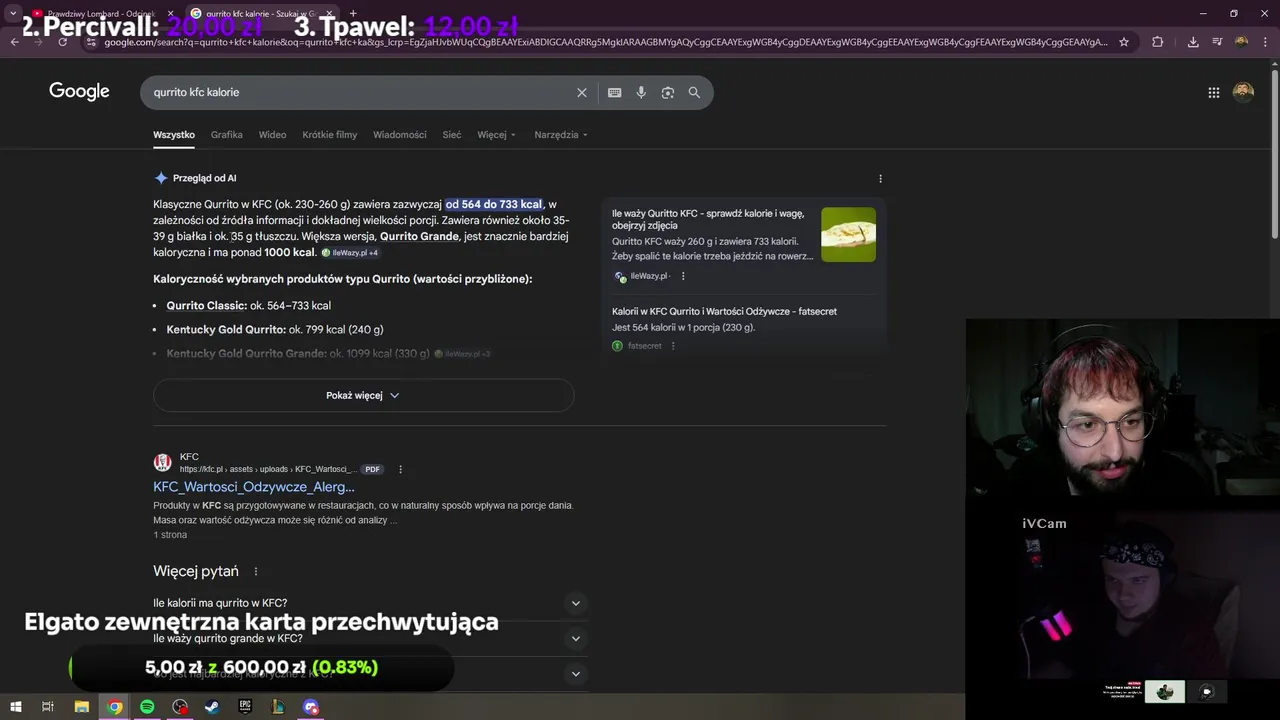This screenshot has height=720, width=1280.
Task: Open Spotify from the taskbar
Action: coord(147,707)
